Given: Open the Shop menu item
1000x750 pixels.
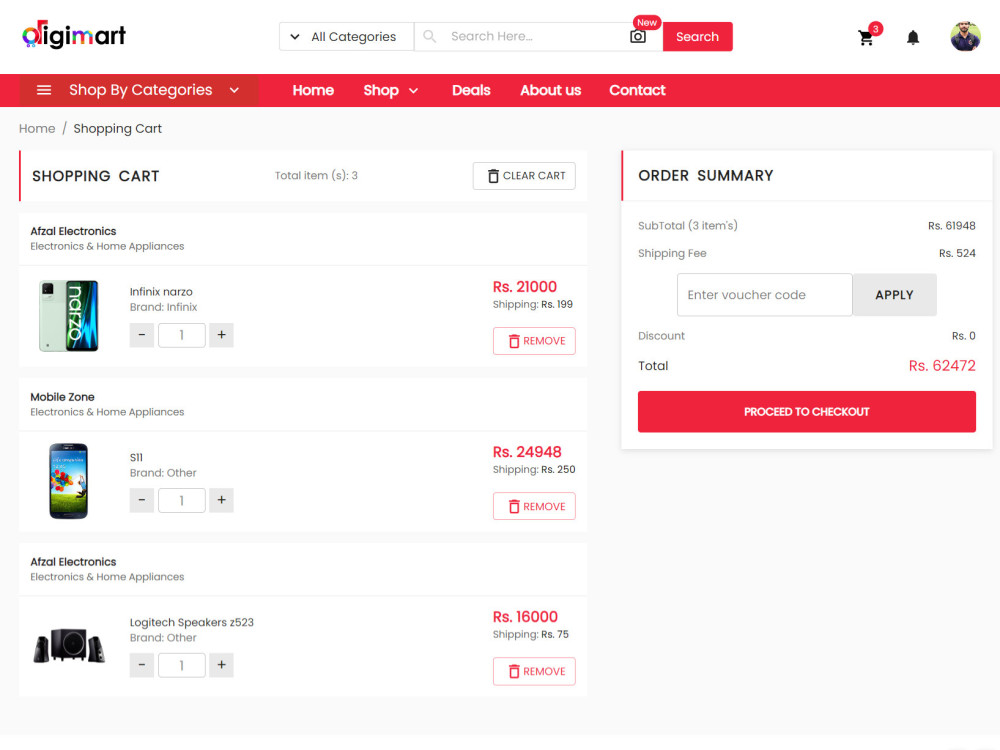Looking at the screenshot, I should point(381,90).
